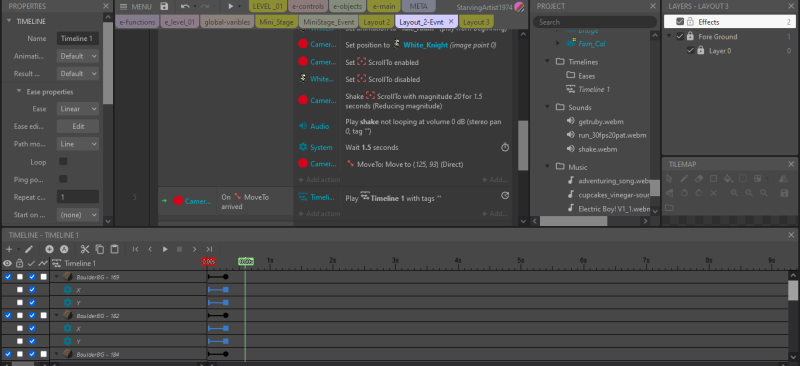Open the Result mode dropdown in Properties
This screenshot has height=366, width=800.
[x=78, y=74]
